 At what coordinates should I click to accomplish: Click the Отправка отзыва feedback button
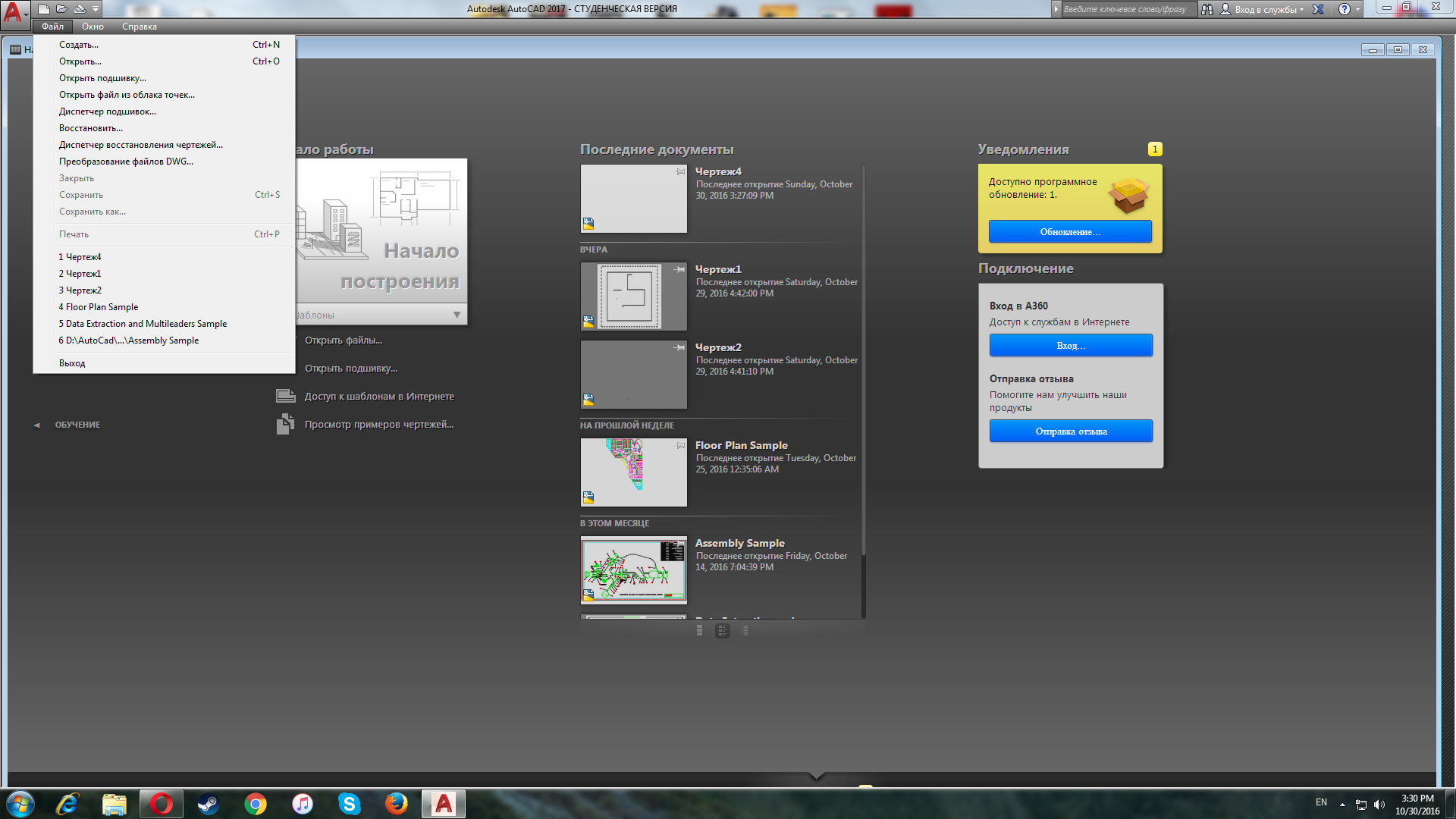click(1071, 431)
